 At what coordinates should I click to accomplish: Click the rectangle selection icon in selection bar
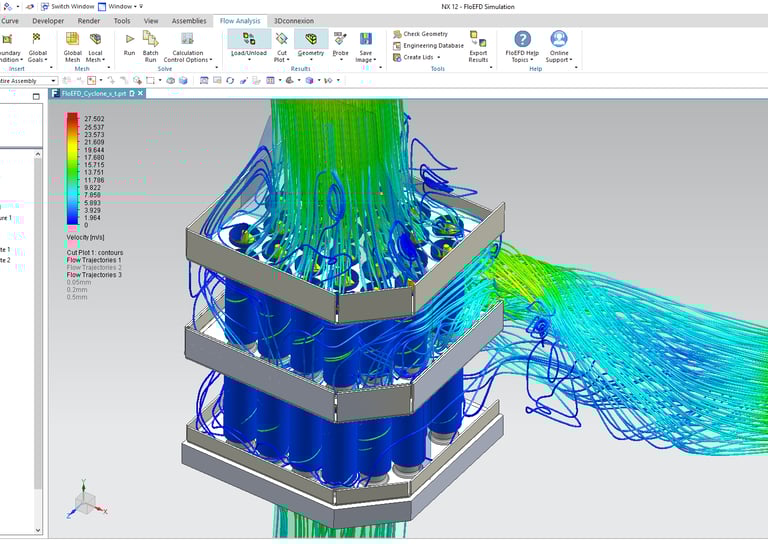tap(150, 80)
